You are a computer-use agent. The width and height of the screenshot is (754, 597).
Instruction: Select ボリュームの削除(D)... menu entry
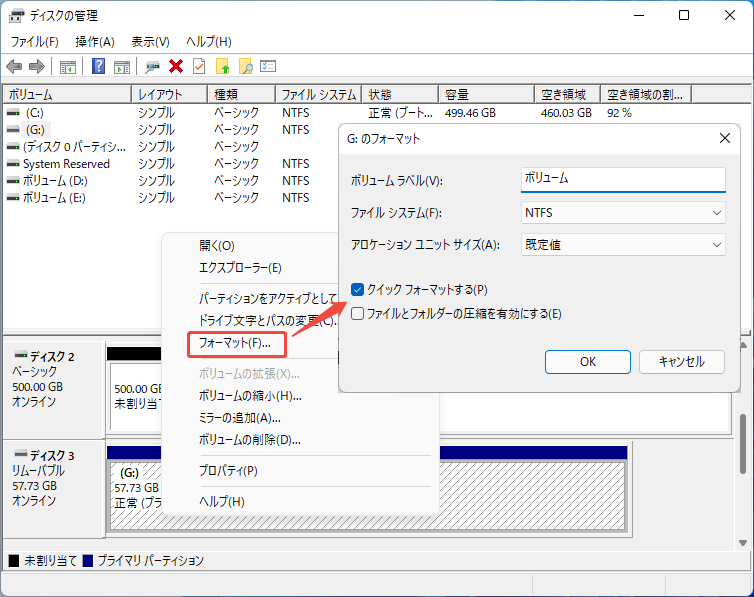(250, 439)
